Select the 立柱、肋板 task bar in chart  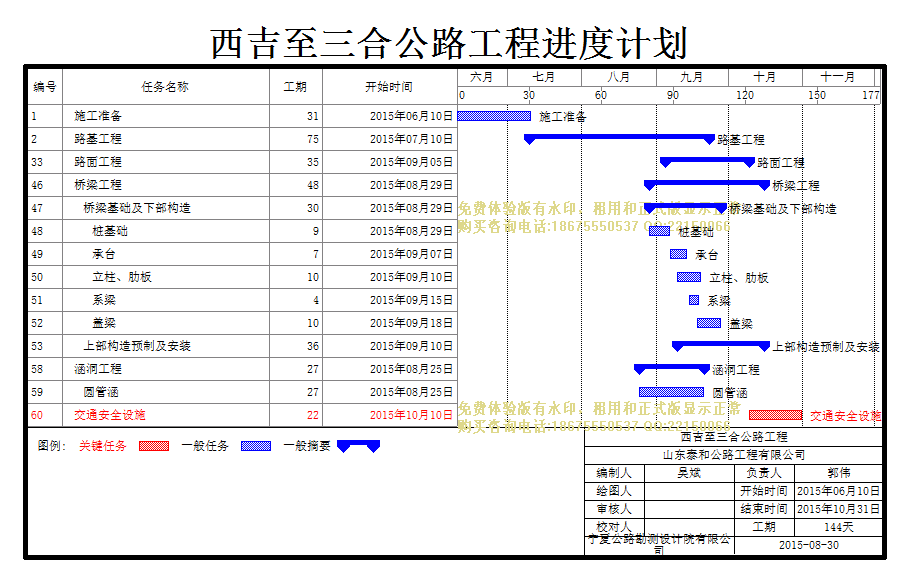click(689, 277)
